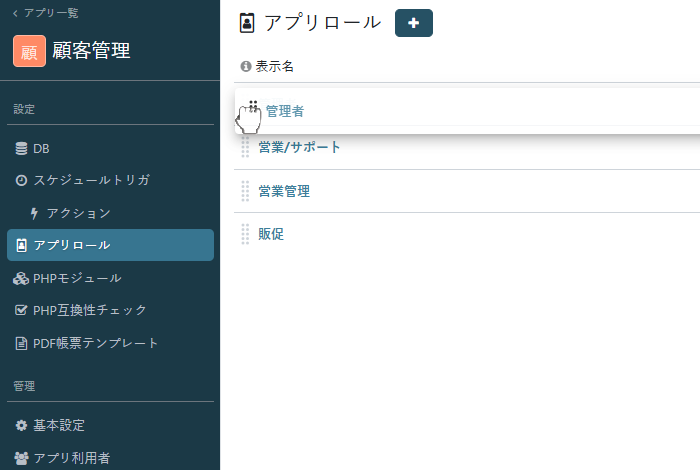Click the checkmark icon for PHP互換性チェック
This screenshot has height=470, width=700.
[x=21, y=310]
